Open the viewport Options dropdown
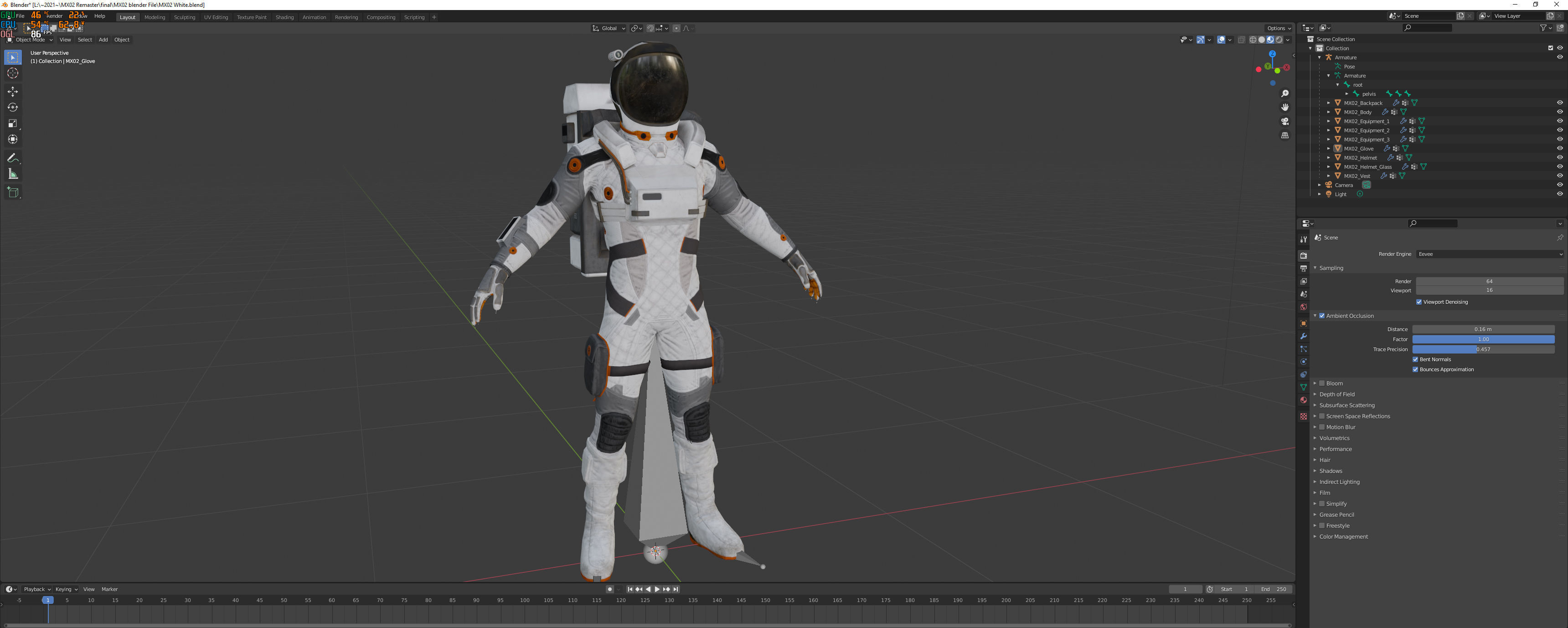Image resolution: width=1568 pixels, height=628 pixels. pos(1278,28)
